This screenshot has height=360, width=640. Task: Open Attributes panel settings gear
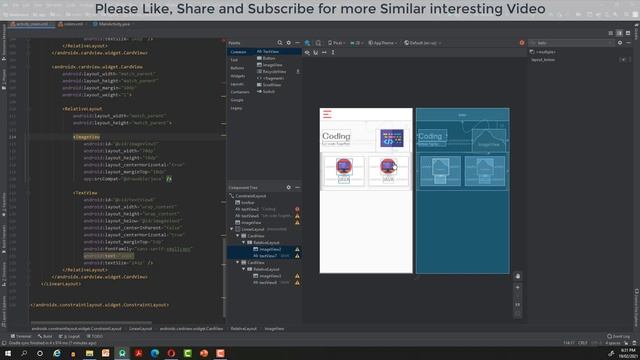(x=620, y=42)
